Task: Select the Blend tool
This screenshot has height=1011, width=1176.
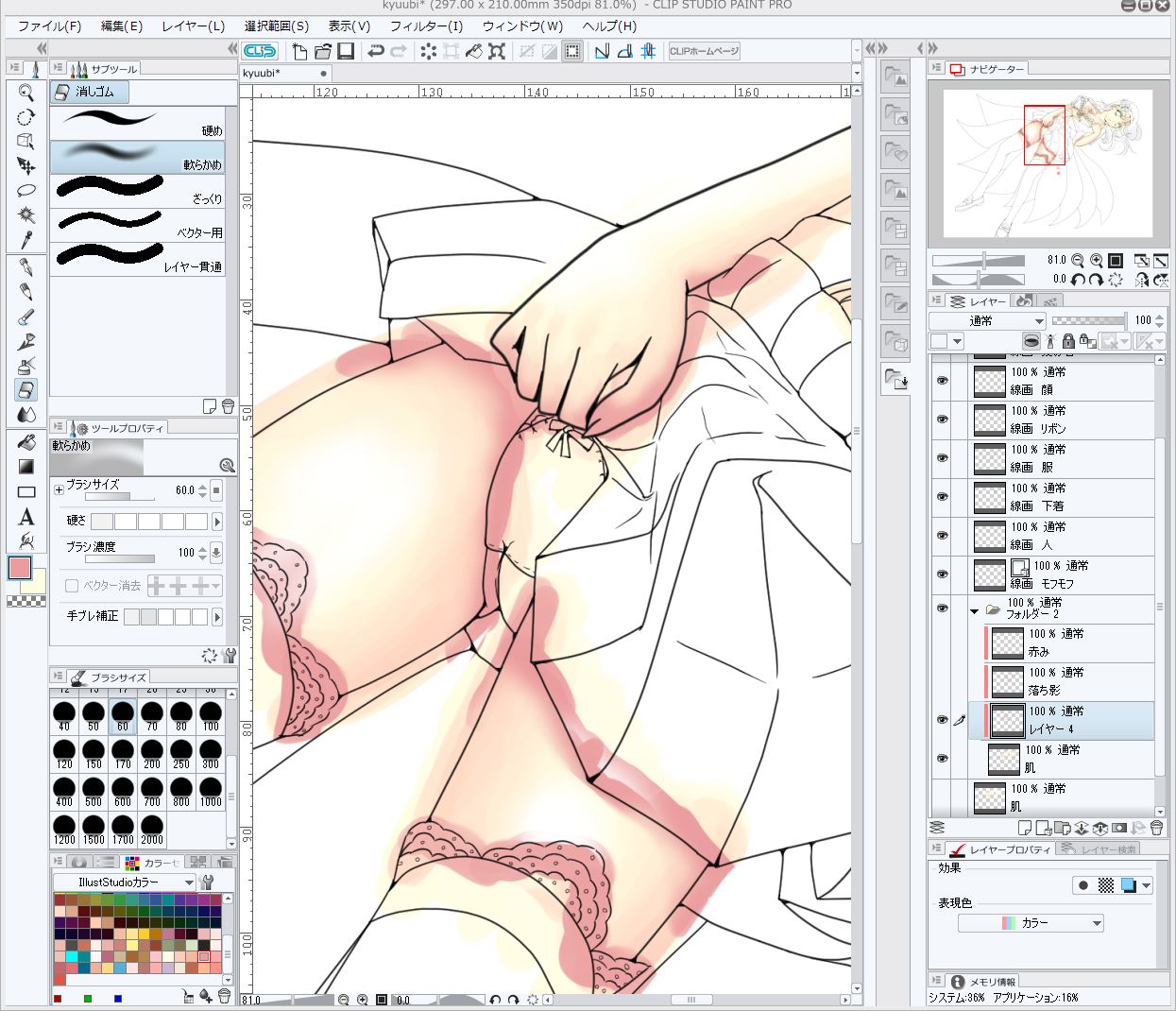Action: point(26,414)
